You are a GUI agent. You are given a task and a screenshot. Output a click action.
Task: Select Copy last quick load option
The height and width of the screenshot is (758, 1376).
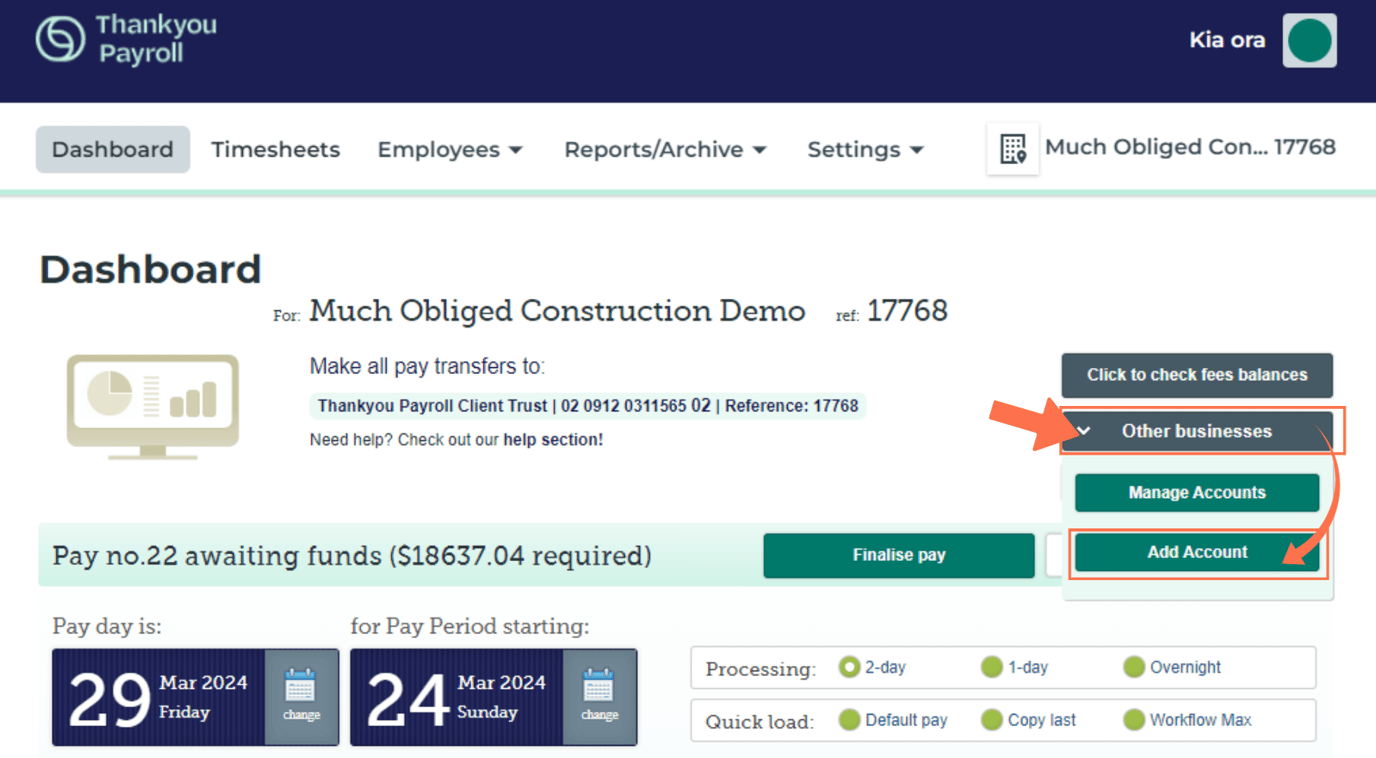click(x=992, y=720)
